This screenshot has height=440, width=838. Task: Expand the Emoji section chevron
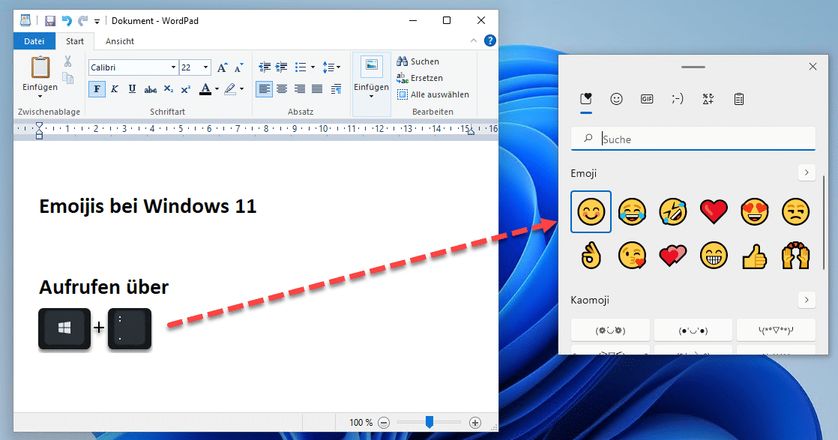click(806, 172)
